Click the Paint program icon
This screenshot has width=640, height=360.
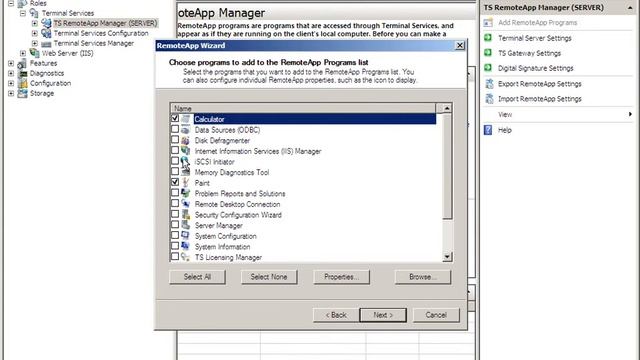pos(186,183)
